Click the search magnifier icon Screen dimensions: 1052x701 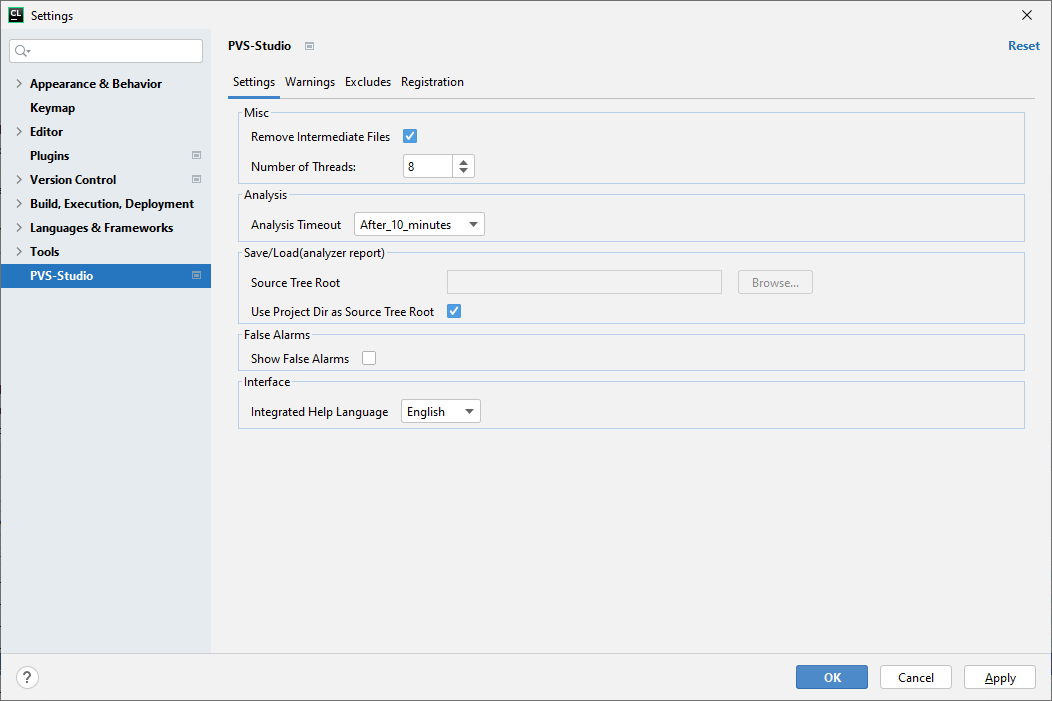pos(22,51)
